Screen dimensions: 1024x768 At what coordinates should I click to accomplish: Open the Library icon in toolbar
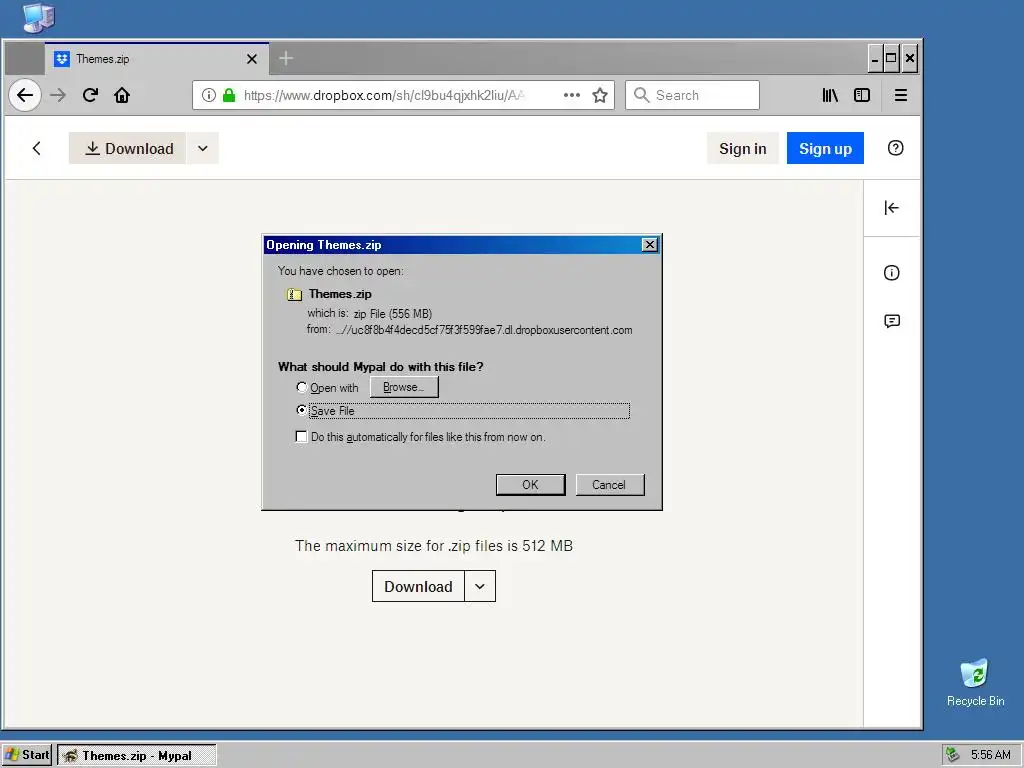tap(830, 95)
